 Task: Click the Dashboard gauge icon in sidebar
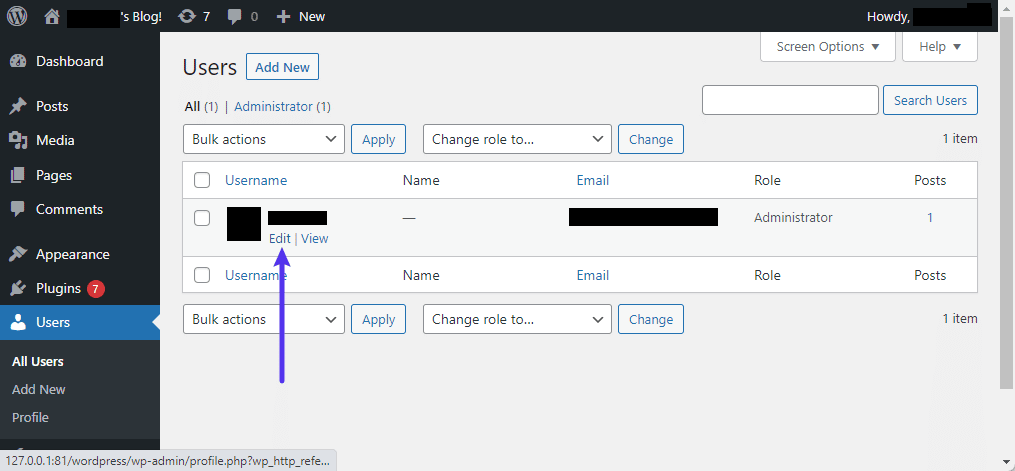[x=18, y=61]
